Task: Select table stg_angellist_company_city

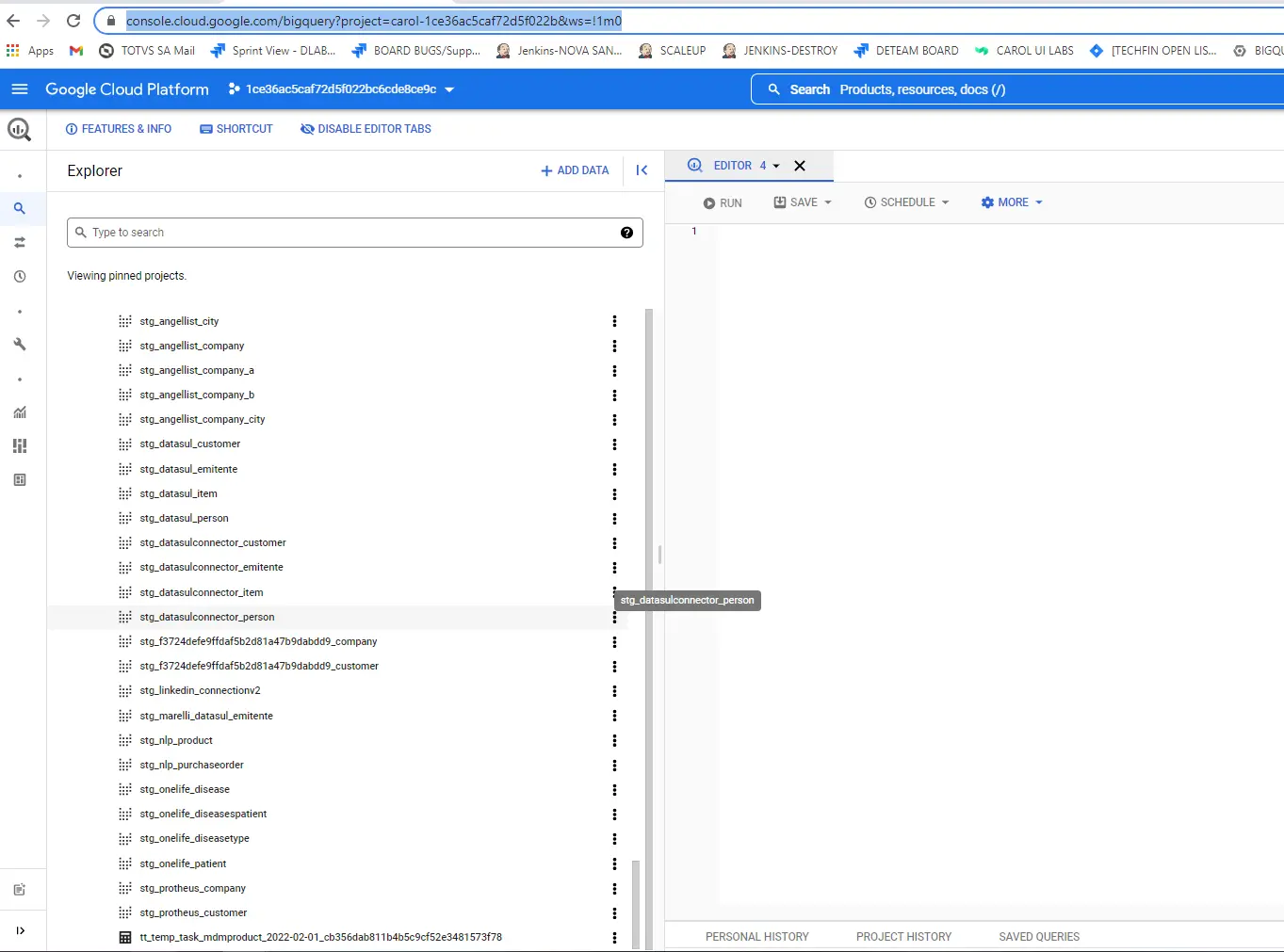Action: 203,420
